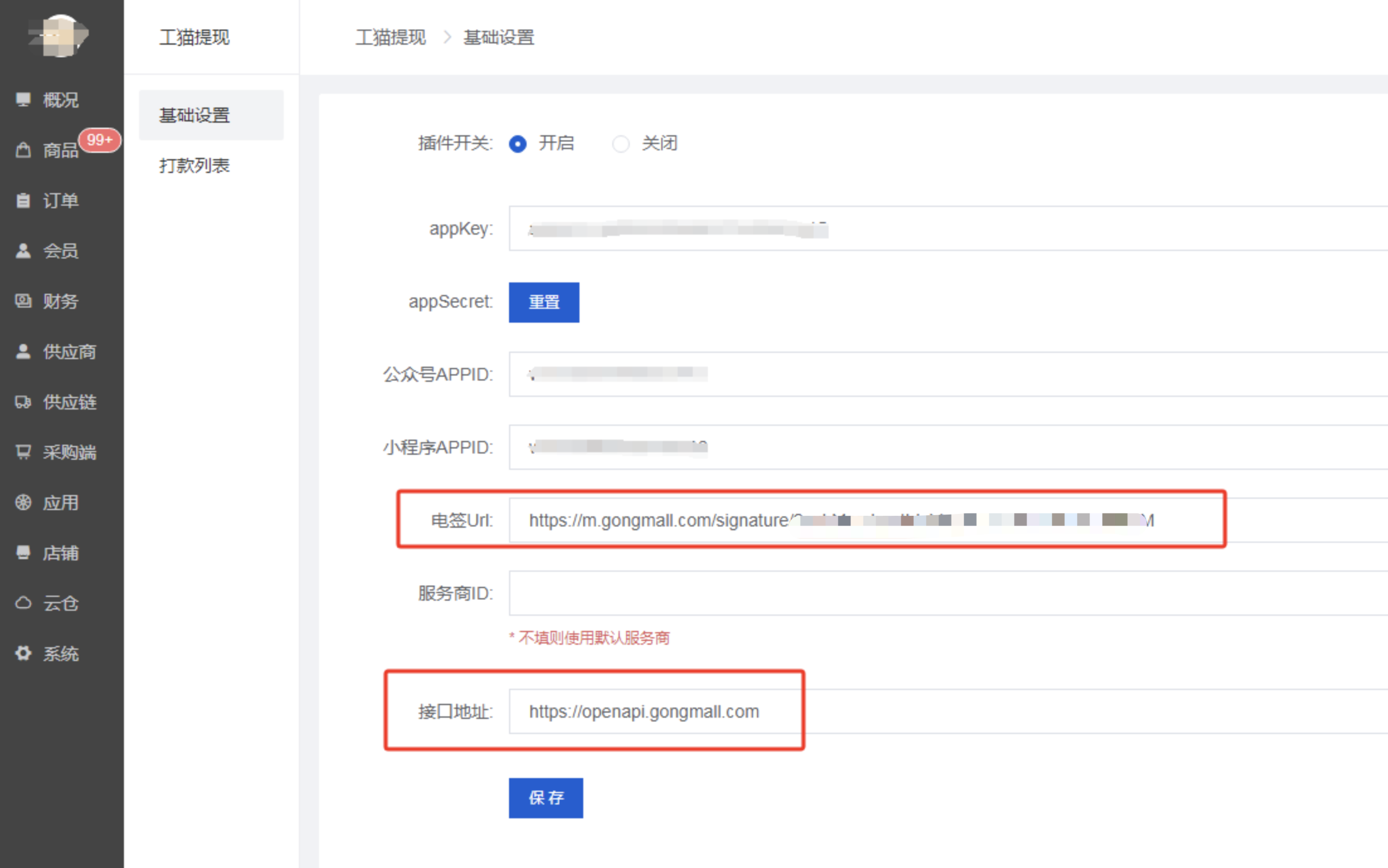Click the 采购端 cart icon
The width and height of the screenshot is (1388, 868).
23,452
